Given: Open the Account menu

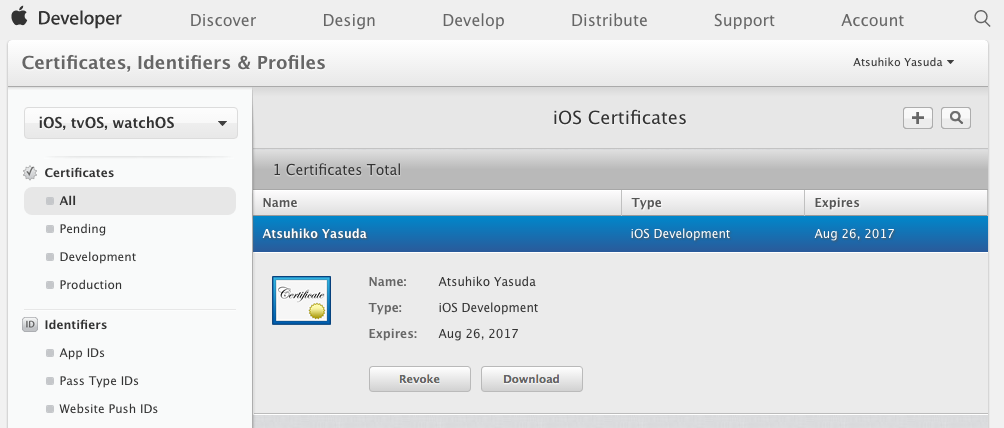Looking at the screenshot, I should click(x=873, y=21).
